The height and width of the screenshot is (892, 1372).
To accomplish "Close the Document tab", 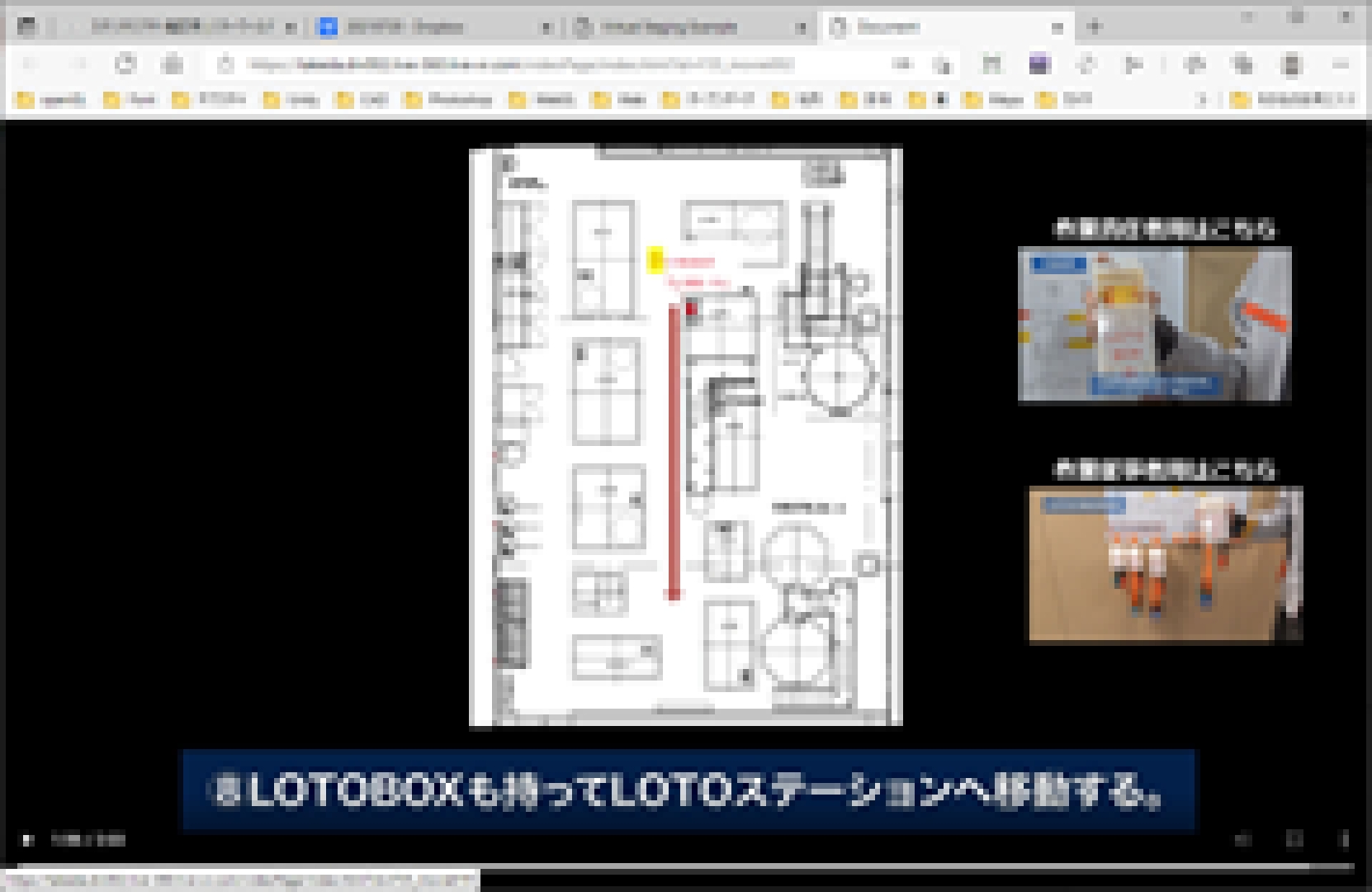I will point(1057,27).
